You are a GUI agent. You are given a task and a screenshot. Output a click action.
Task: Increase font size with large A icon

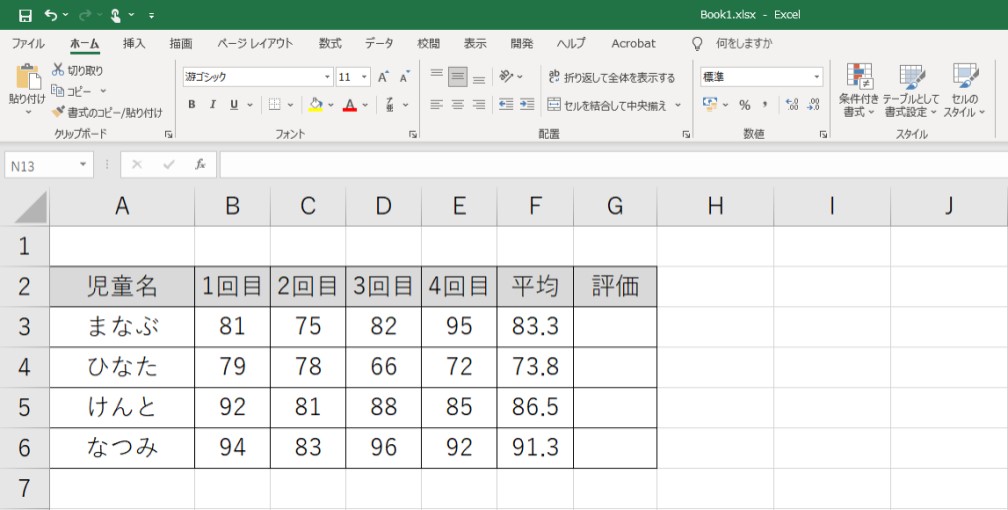pos(383,77)
